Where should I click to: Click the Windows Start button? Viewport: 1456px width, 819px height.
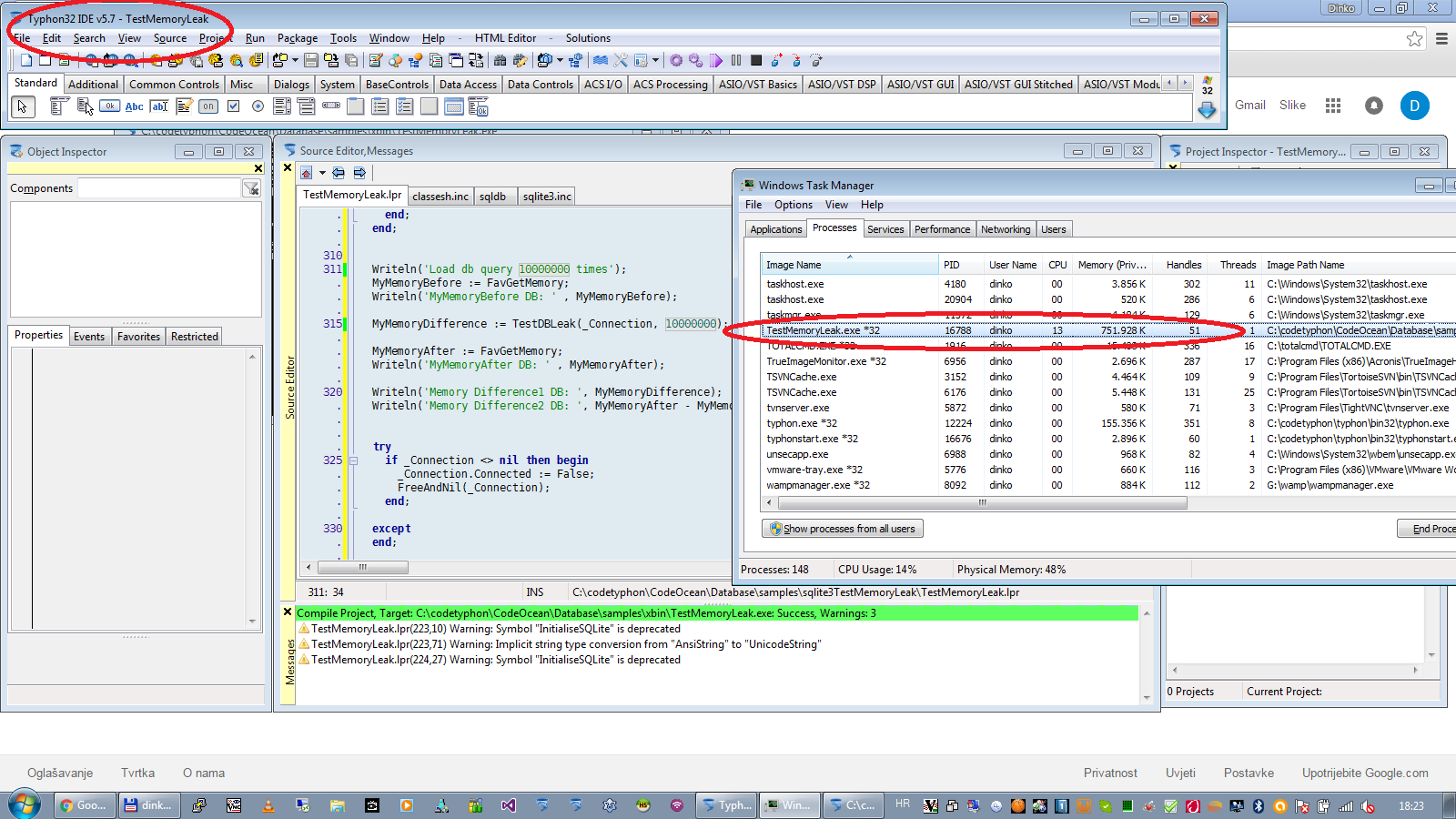tap(24, 805)
